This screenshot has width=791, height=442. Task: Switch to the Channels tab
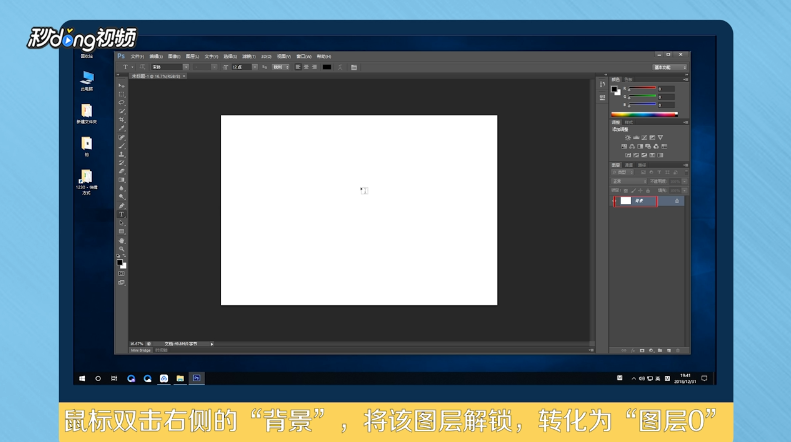(629, 165)
